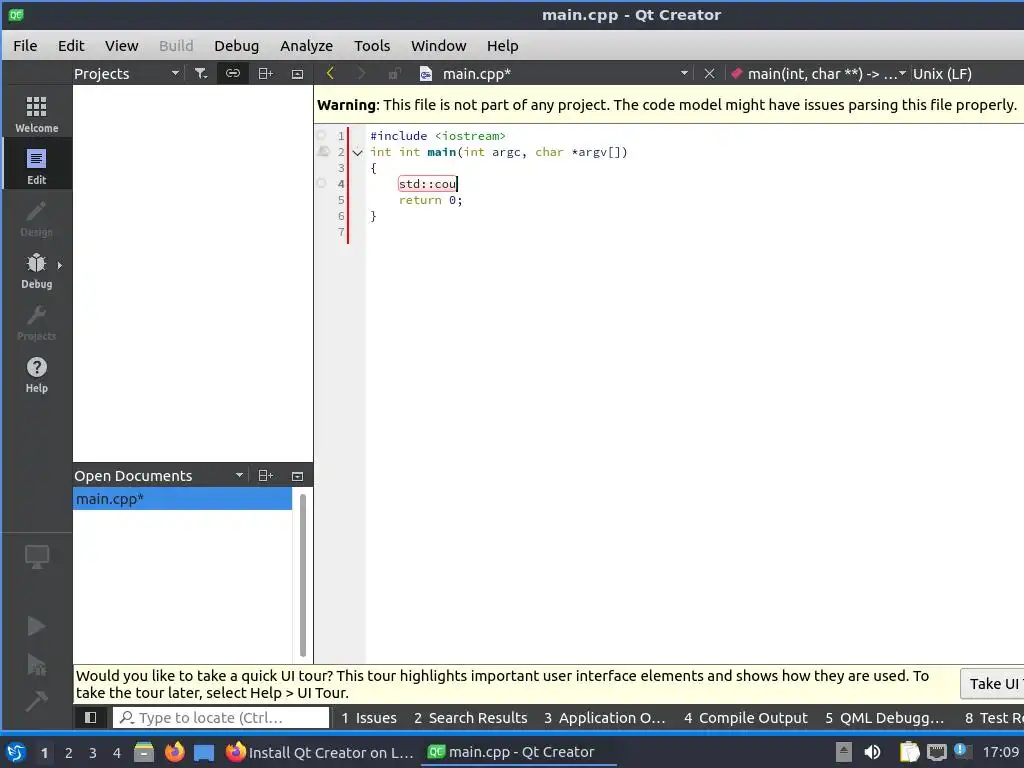The height and width of the screenshot is (768, 1024).
Task: Click the line 4 breakpoint marker
Action: 321,184
